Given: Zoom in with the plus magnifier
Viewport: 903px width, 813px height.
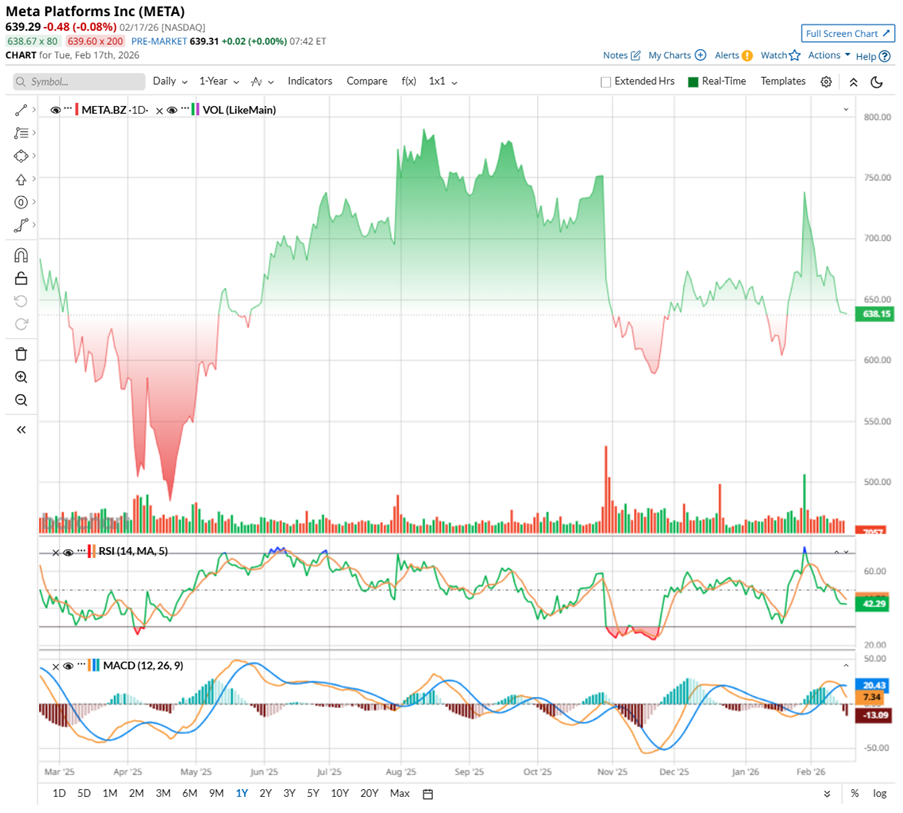Looking at the screenshot, I should pyautogui.click(x=21, y=377).
